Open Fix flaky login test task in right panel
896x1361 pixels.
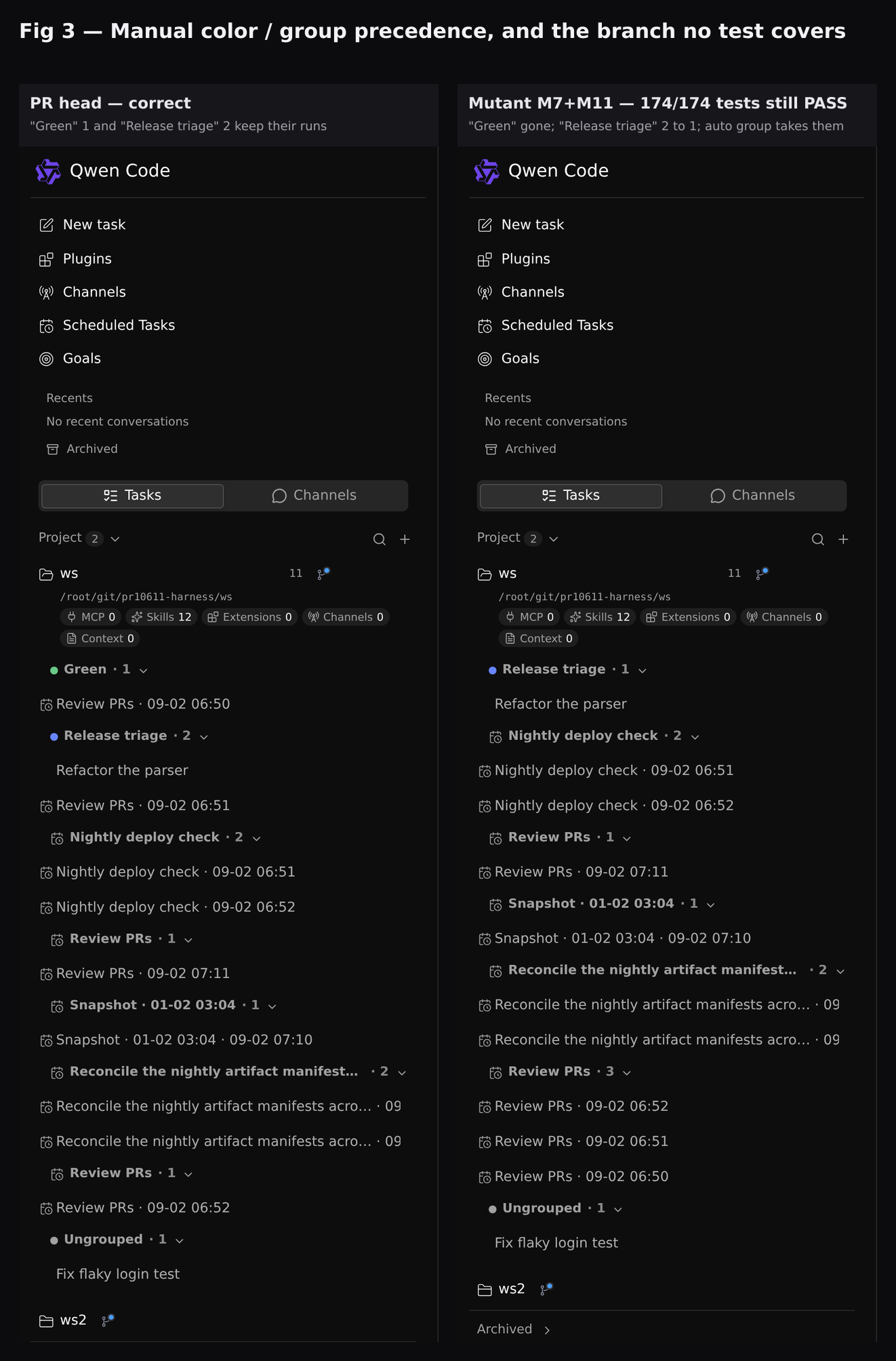click(x=556, y=1243)
